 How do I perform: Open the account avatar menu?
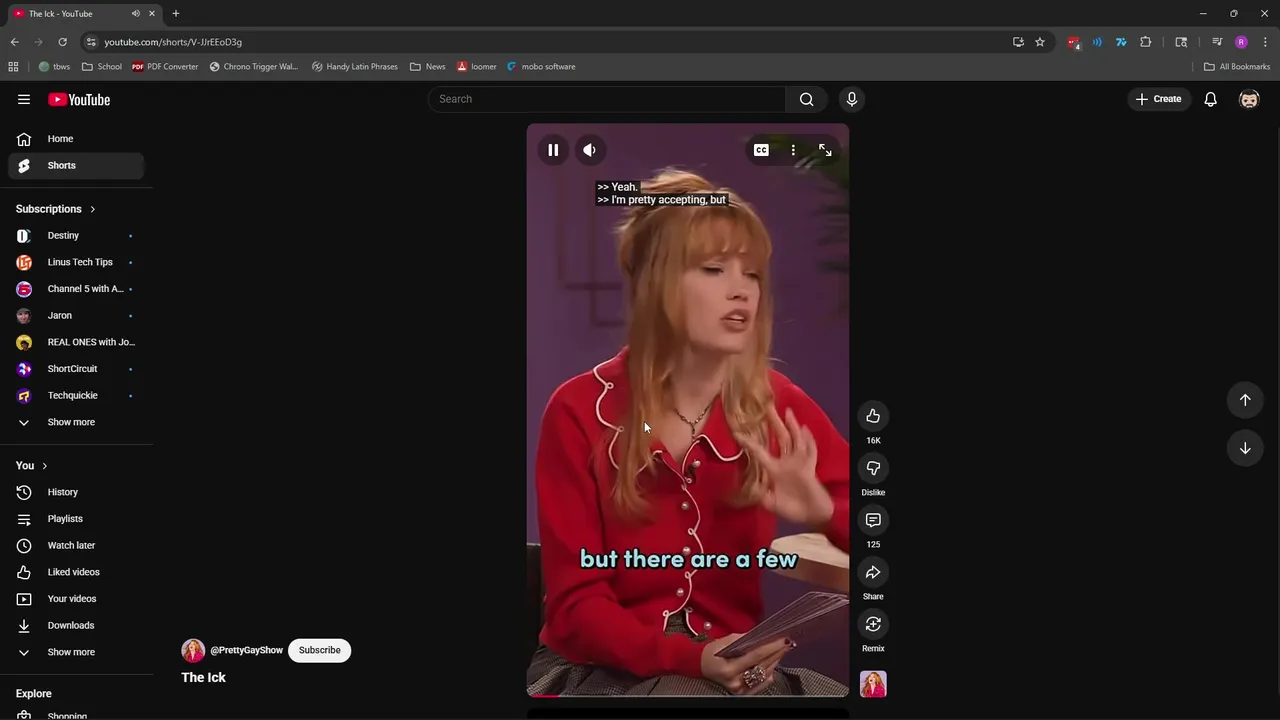pyautogui.click(x=1249, y=99)
